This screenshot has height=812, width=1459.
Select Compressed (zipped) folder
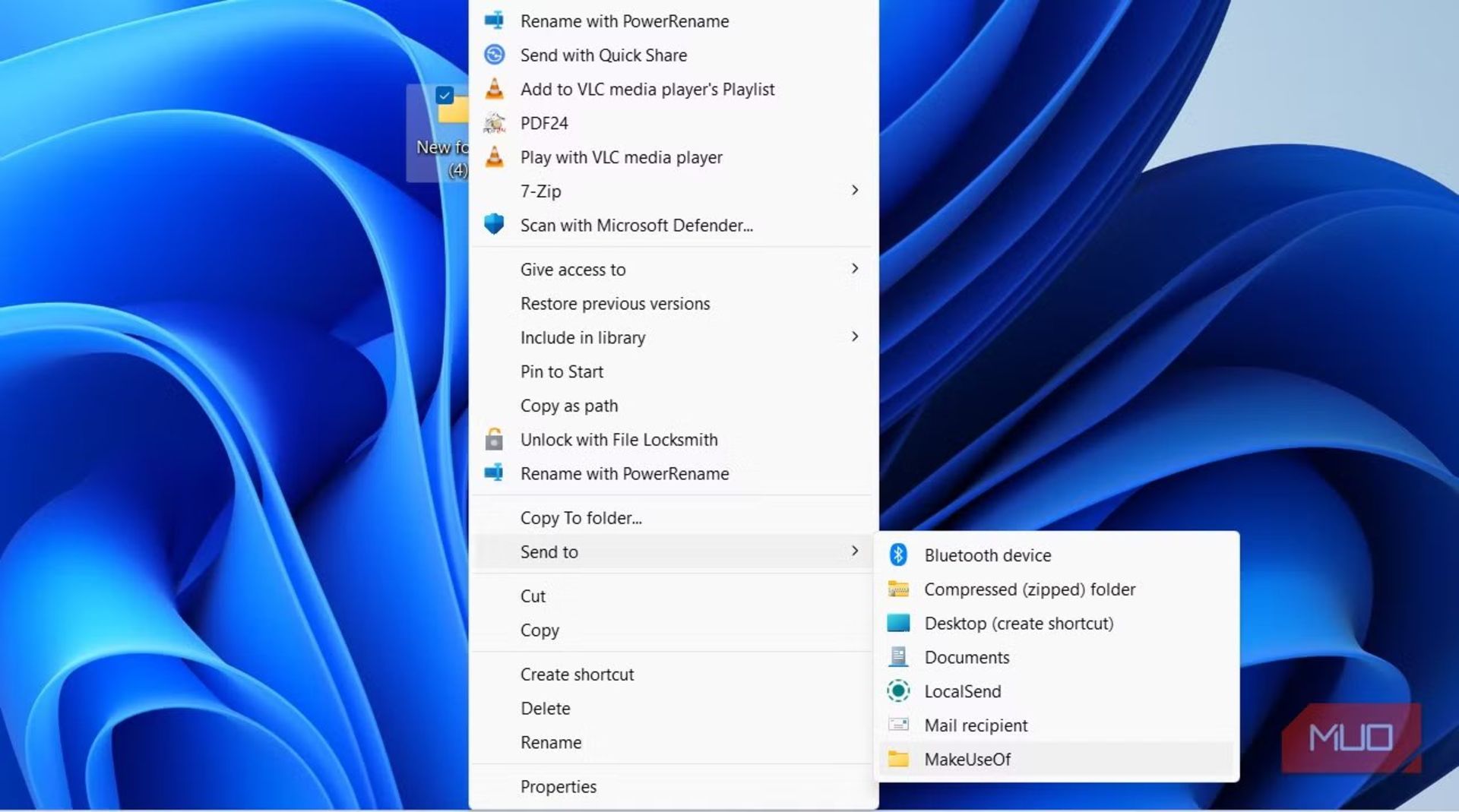[1029, 589]
